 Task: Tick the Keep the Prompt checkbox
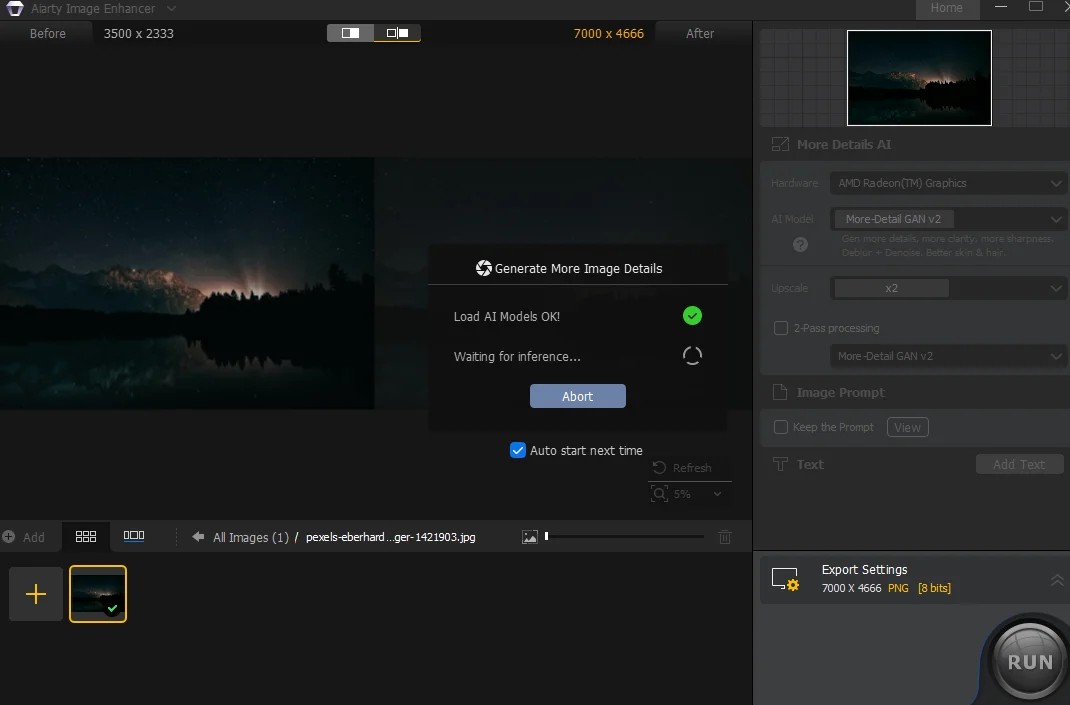(781, 427)
